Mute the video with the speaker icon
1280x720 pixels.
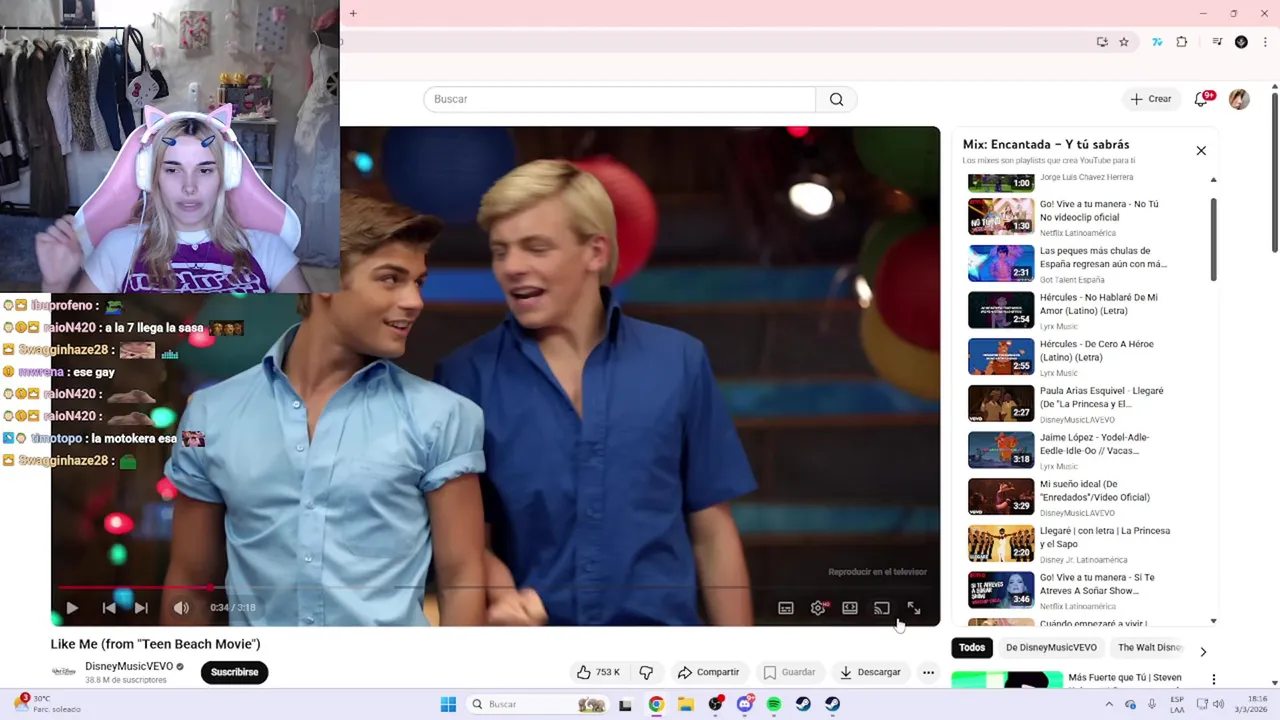tap(181, 607)
